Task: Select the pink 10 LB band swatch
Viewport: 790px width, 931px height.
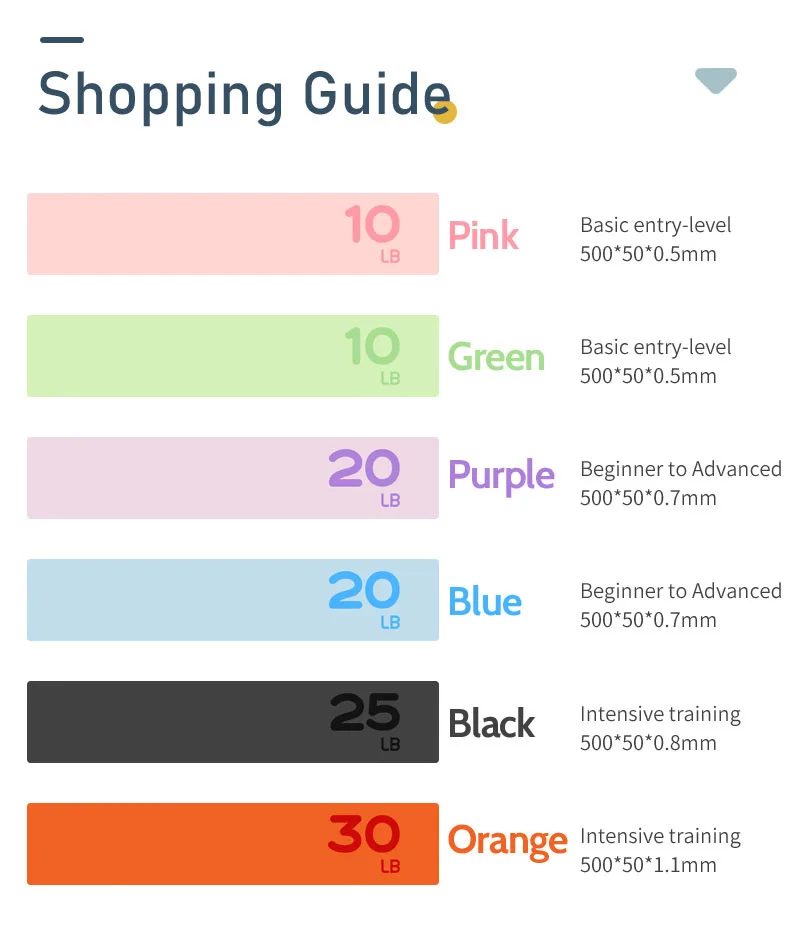Action: tap(232, 234)
